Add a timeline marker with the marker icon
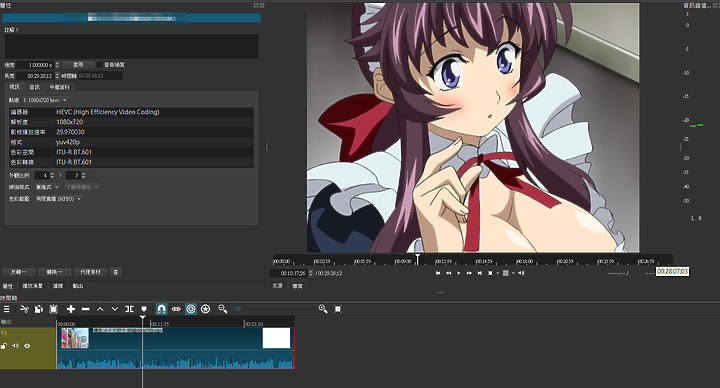This screenshot has height=388, width=720. [144, 309]
